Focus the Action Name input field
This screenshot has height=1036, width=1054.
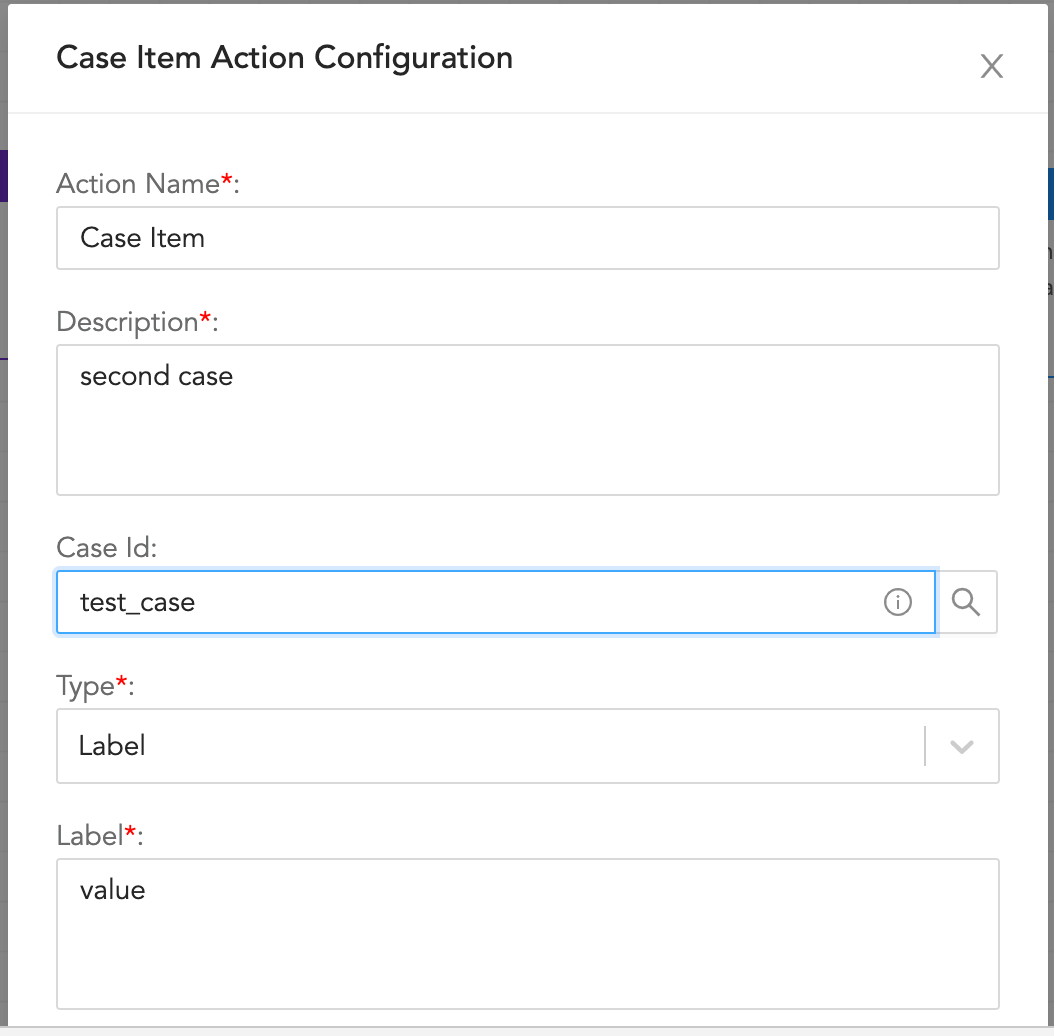527,238
